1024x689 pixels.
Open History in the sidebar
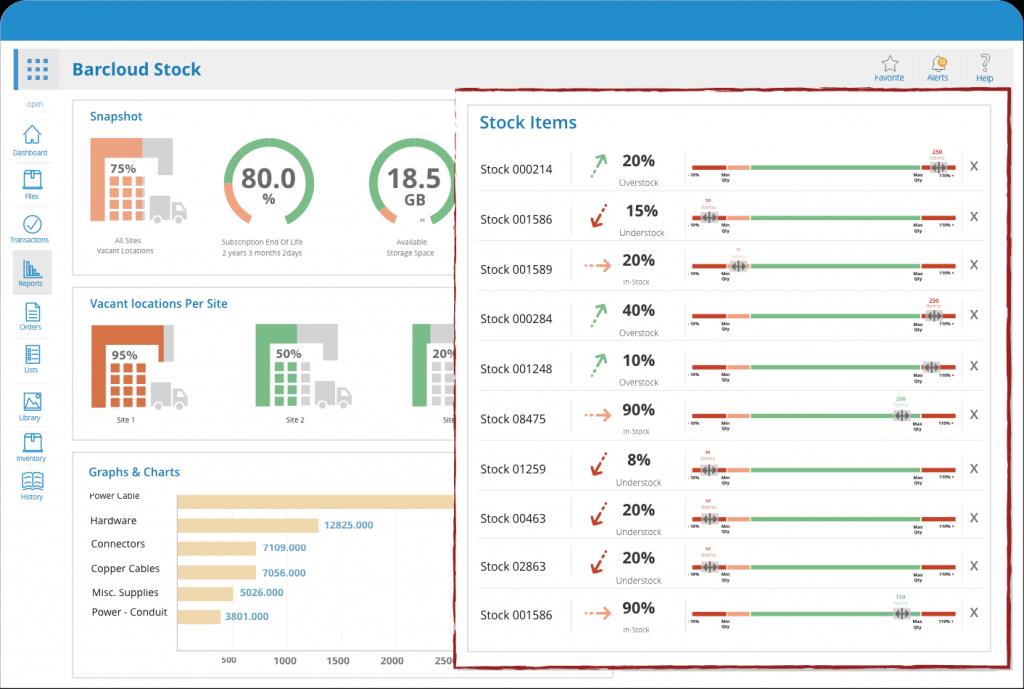31,484
